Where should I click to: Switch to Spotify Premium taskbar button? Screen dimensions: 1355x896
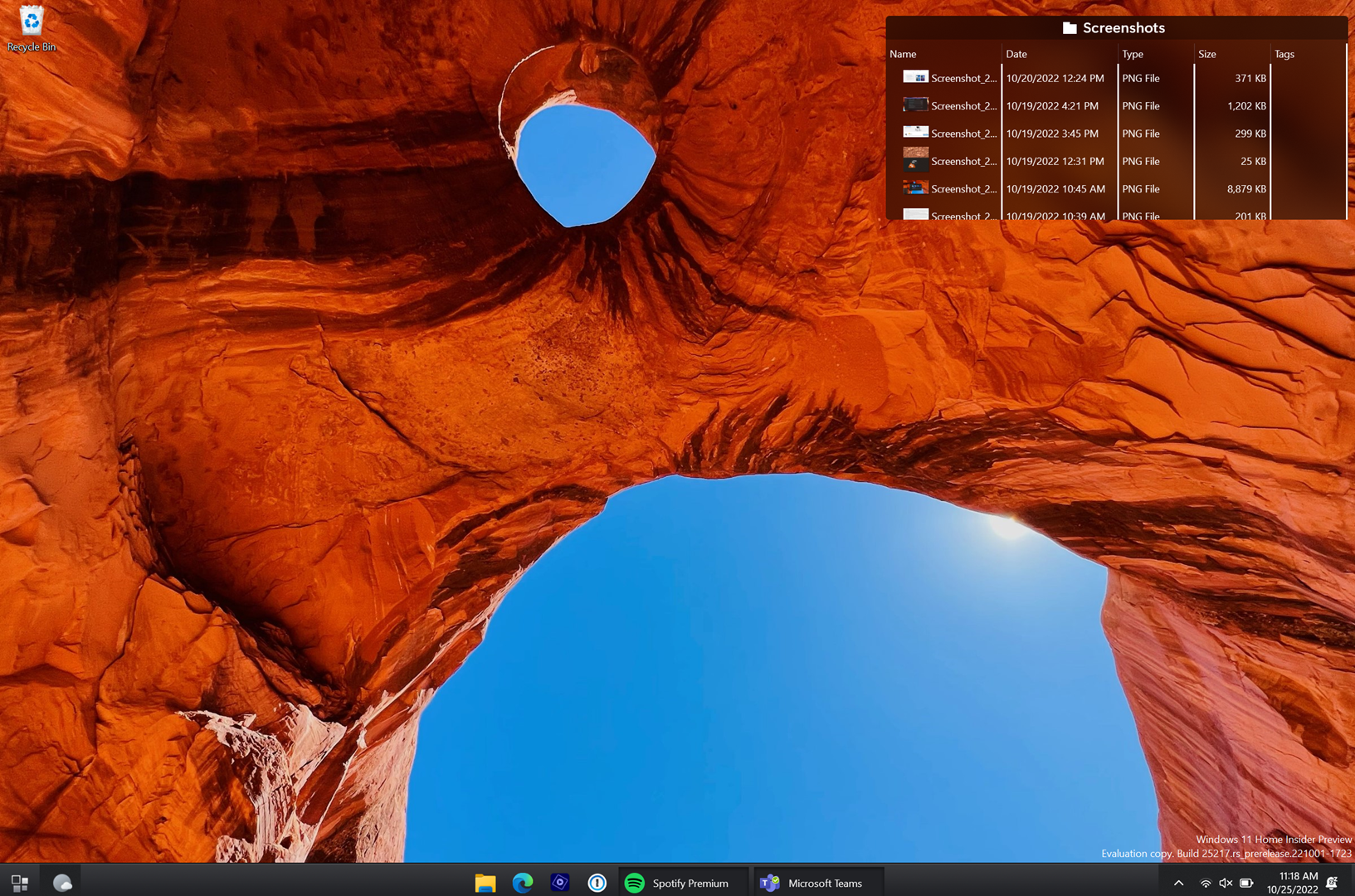click(682, 883)
